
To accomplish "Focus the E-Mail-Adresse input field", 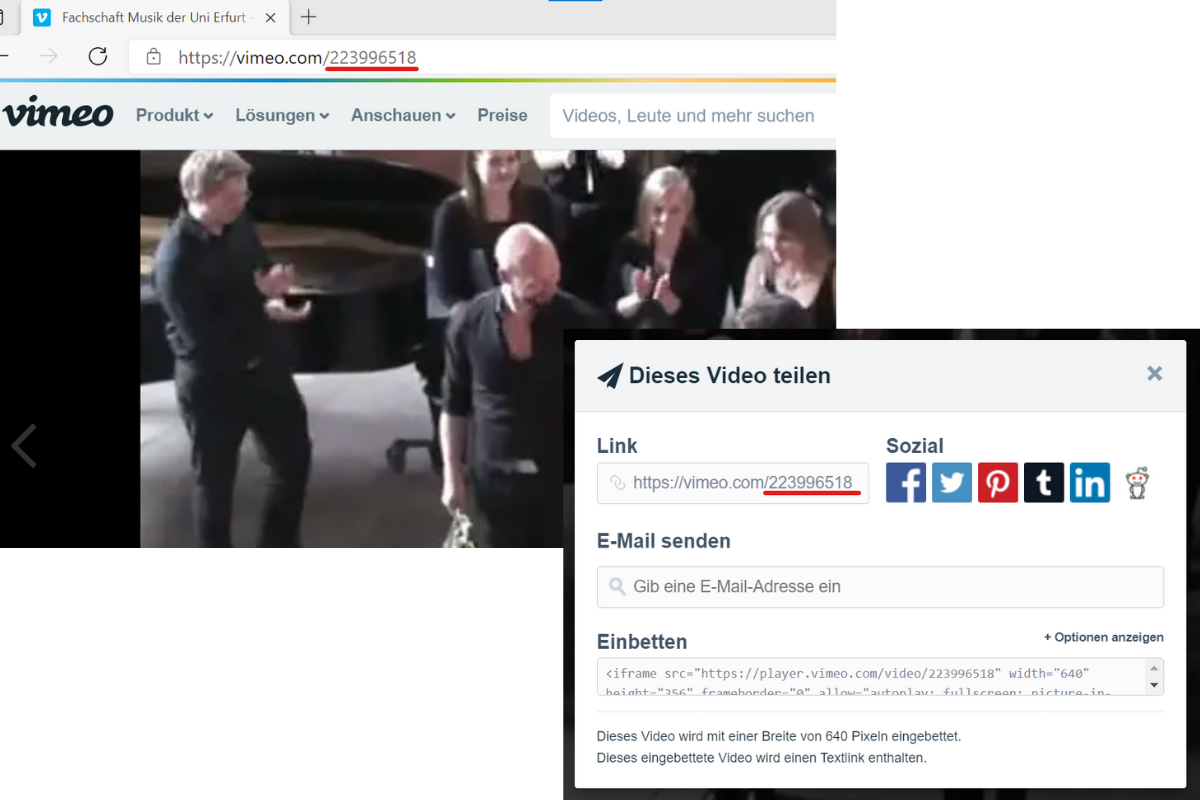I will [880, 587].
